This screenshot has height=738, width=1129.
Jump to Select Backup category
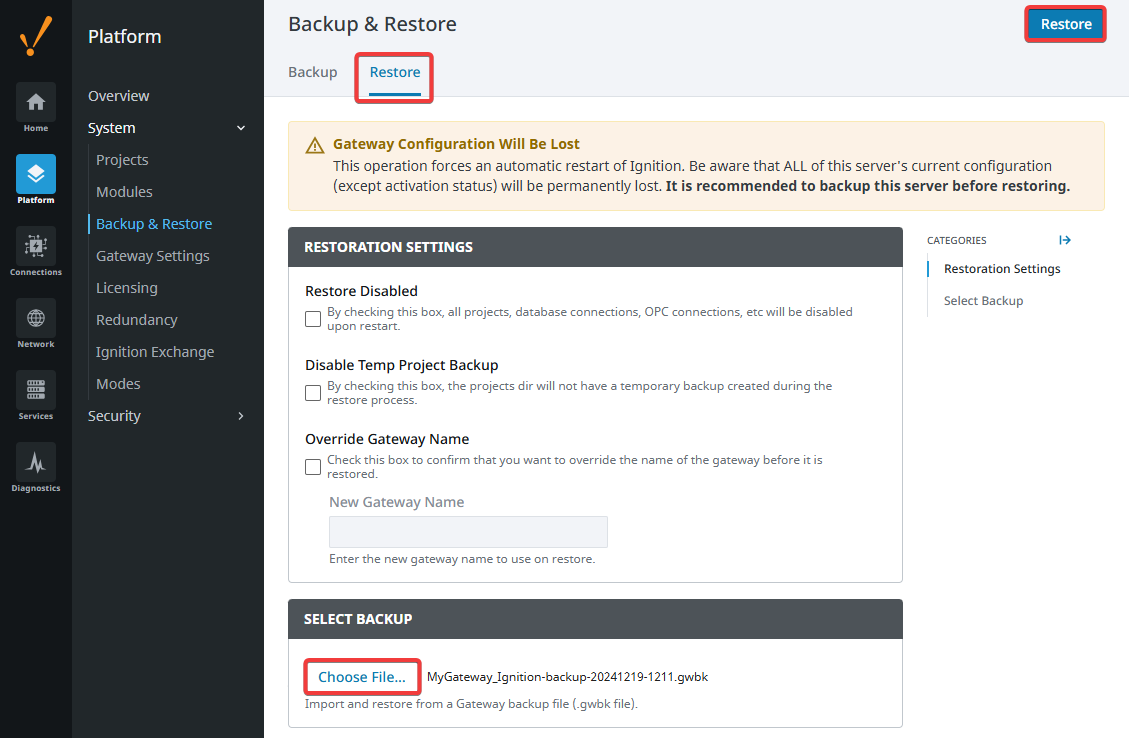pyautogui.click(x=984, y=301)
